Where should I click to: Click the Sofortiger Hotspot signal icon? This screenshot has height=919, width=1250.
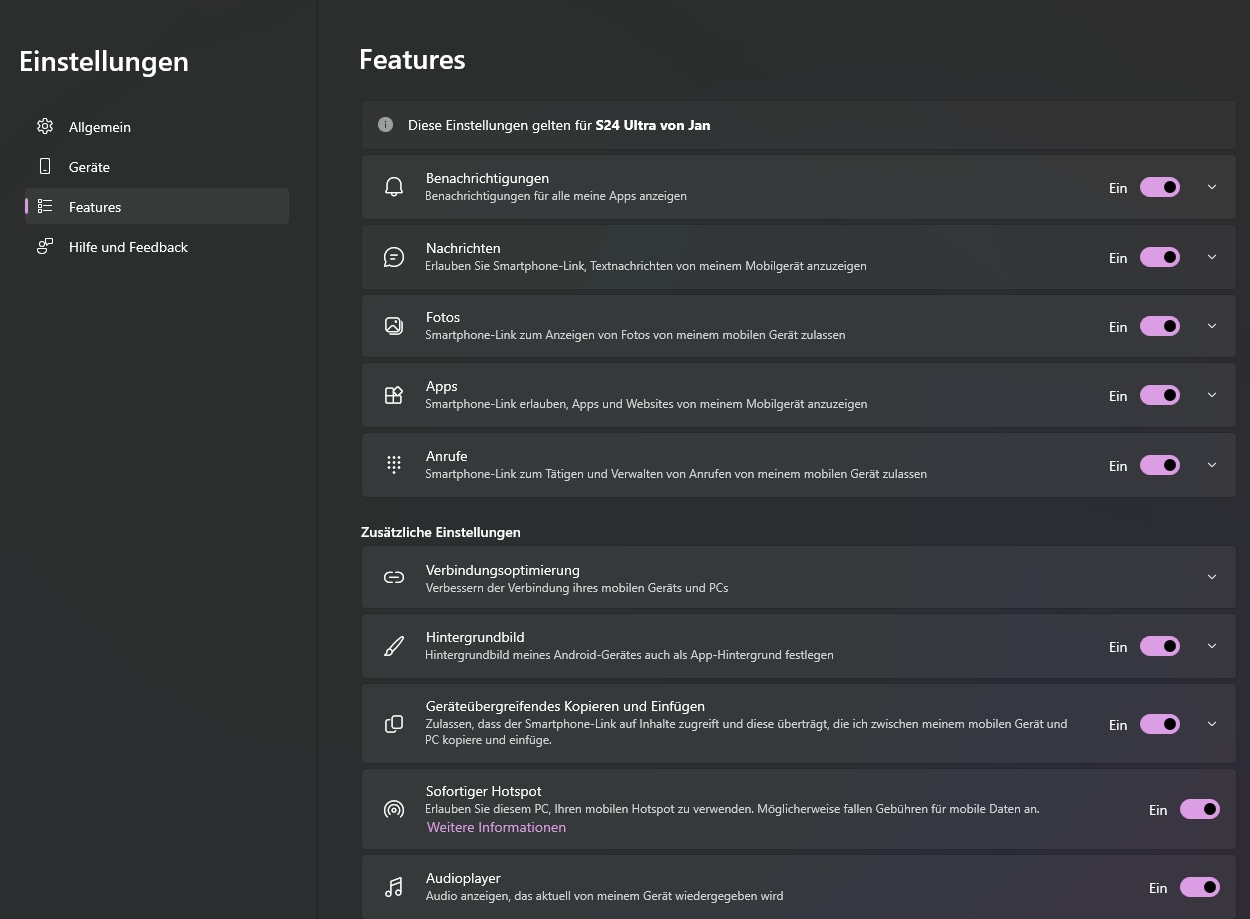coord(394,809)
